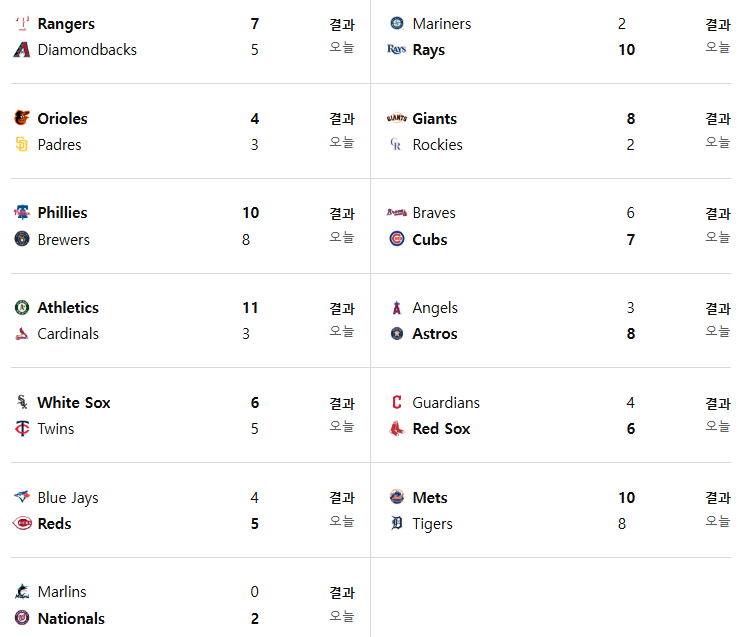The width and height of the screenshot is (751, 637).
Task: Click the Nationals team logo
Action: point(22,618)
